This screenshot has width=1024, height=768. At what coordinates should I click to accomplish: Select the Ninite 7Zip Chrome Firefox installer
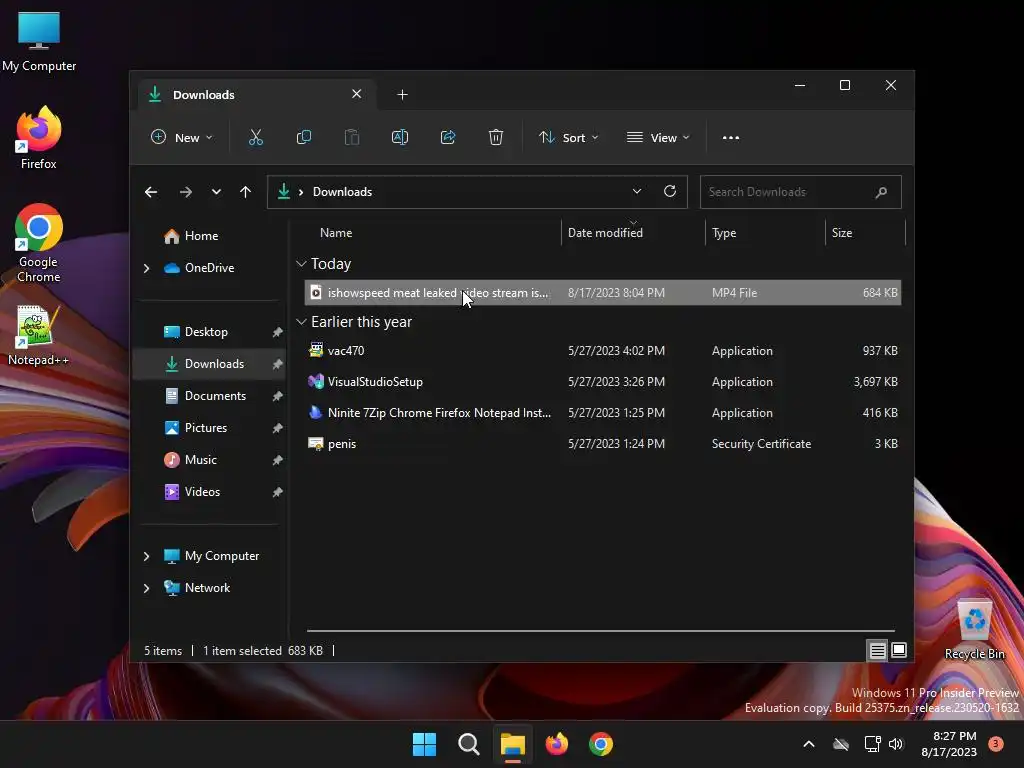coord(602,413)
